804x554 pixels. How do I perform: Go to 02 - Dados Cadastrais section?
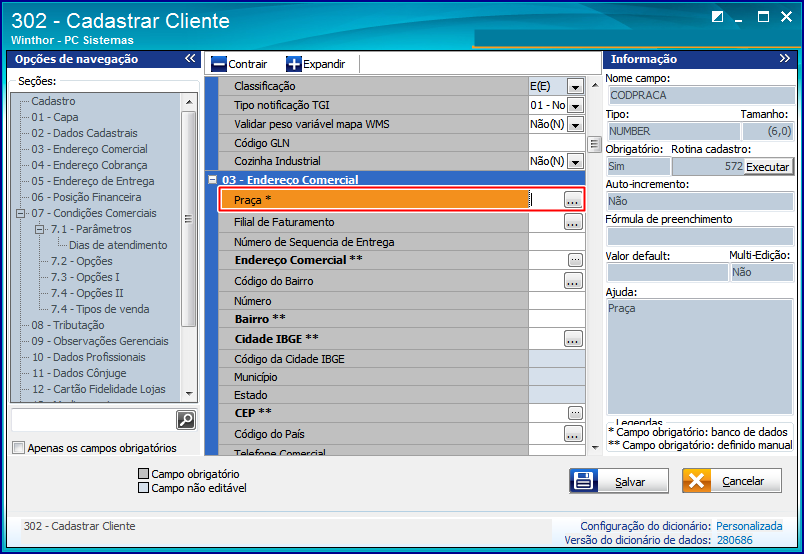click(84, 133)
